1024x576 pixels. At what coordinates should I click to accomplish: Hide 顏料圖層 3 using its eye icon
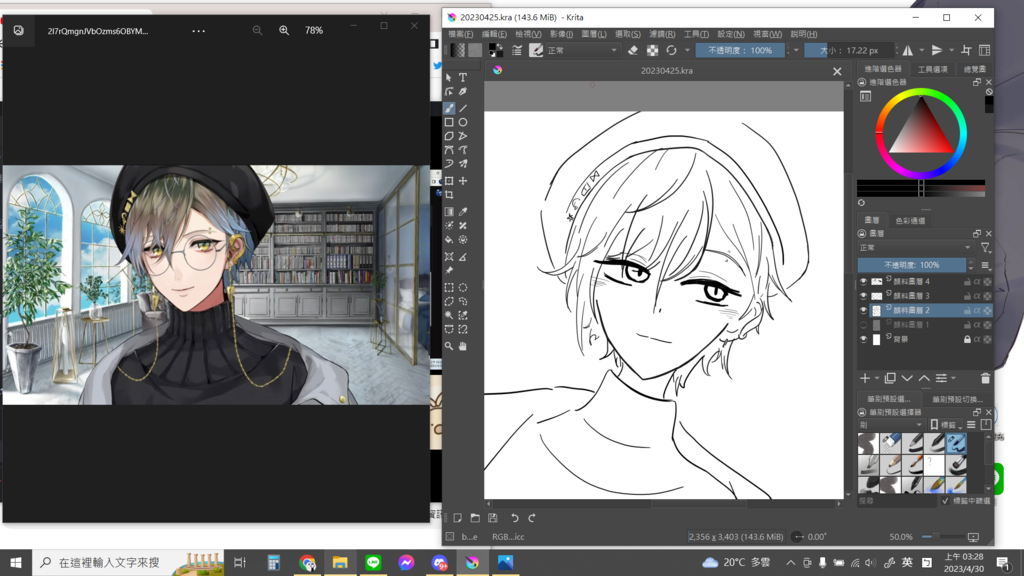863,296
